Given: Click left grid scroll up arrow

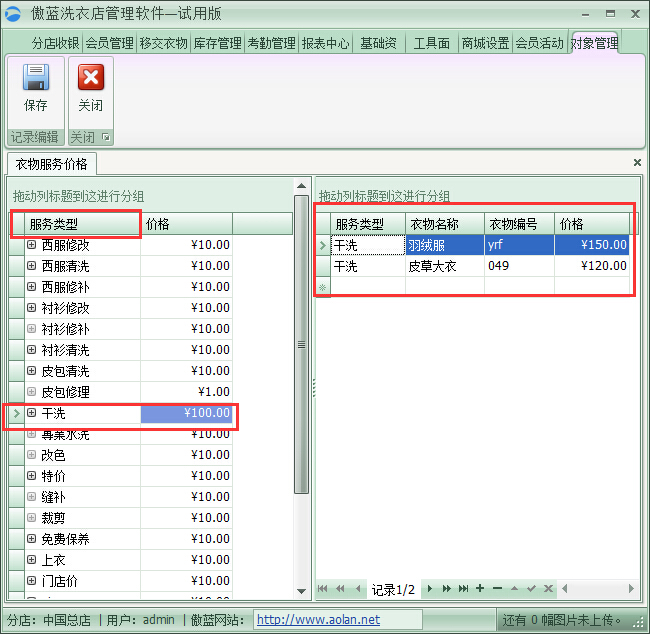Looking at the screenshot, I should [x=301, y=186].
